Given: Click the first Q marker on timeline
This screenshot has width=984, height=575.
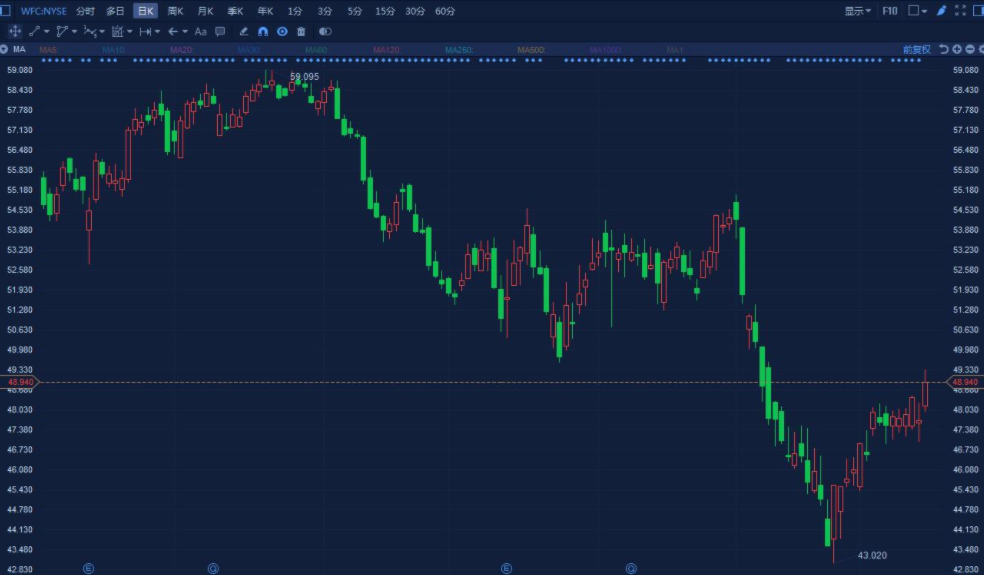Looking at the screenshot, I should 213,569.
